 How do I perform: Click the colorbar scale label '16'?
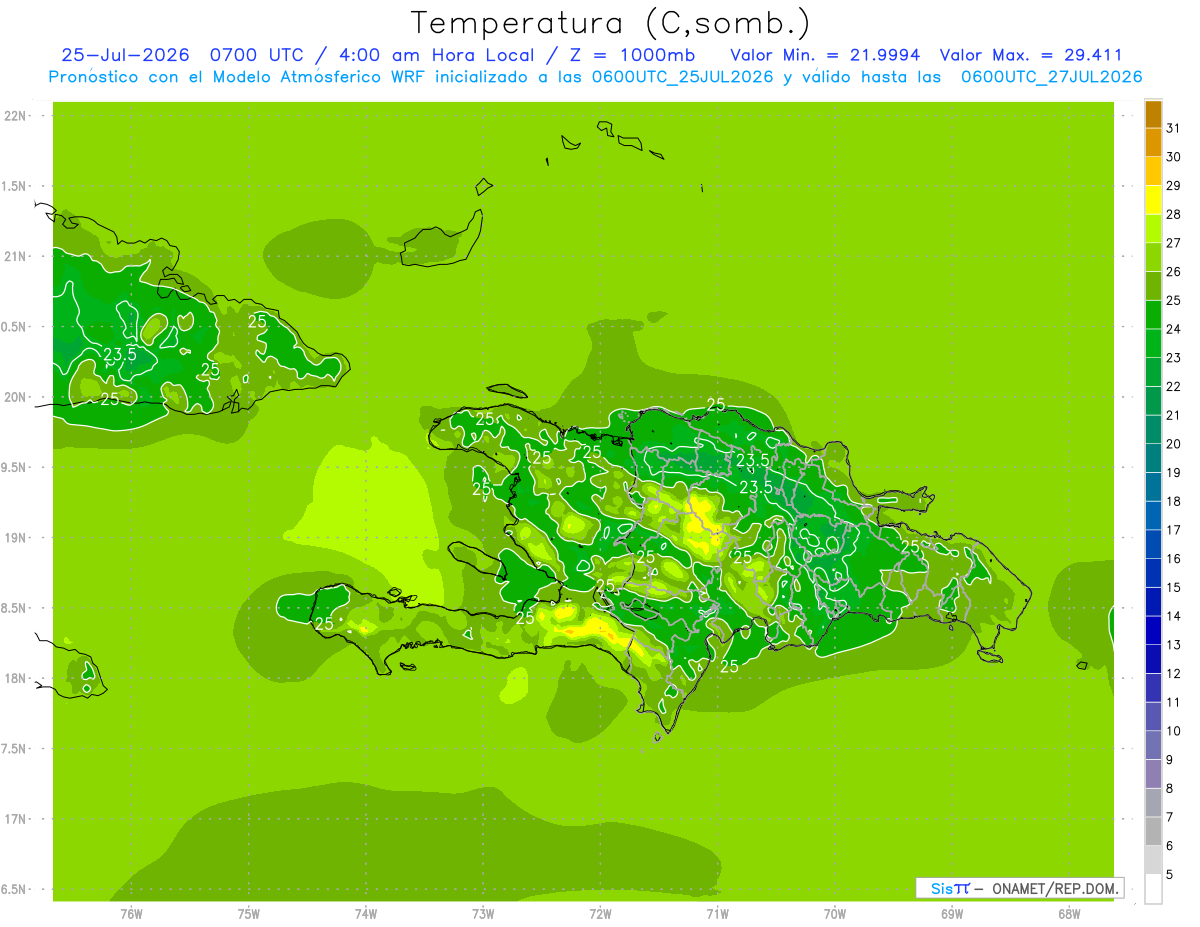1174,559
